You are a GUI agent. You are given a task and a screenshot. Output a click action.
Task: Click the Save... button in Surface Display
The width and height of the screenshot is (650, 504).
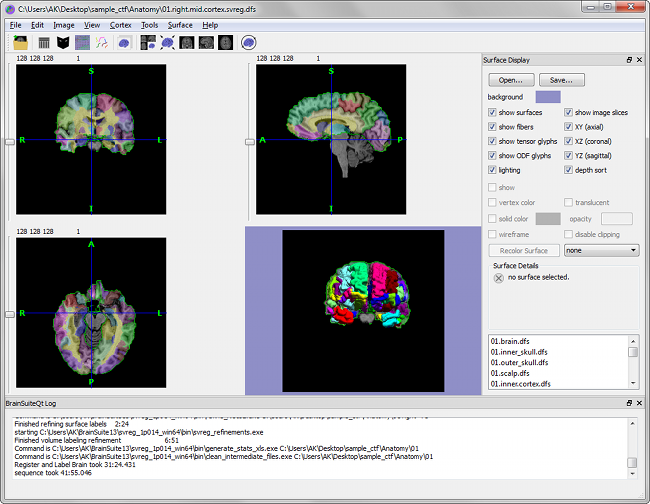pos(561,80)
